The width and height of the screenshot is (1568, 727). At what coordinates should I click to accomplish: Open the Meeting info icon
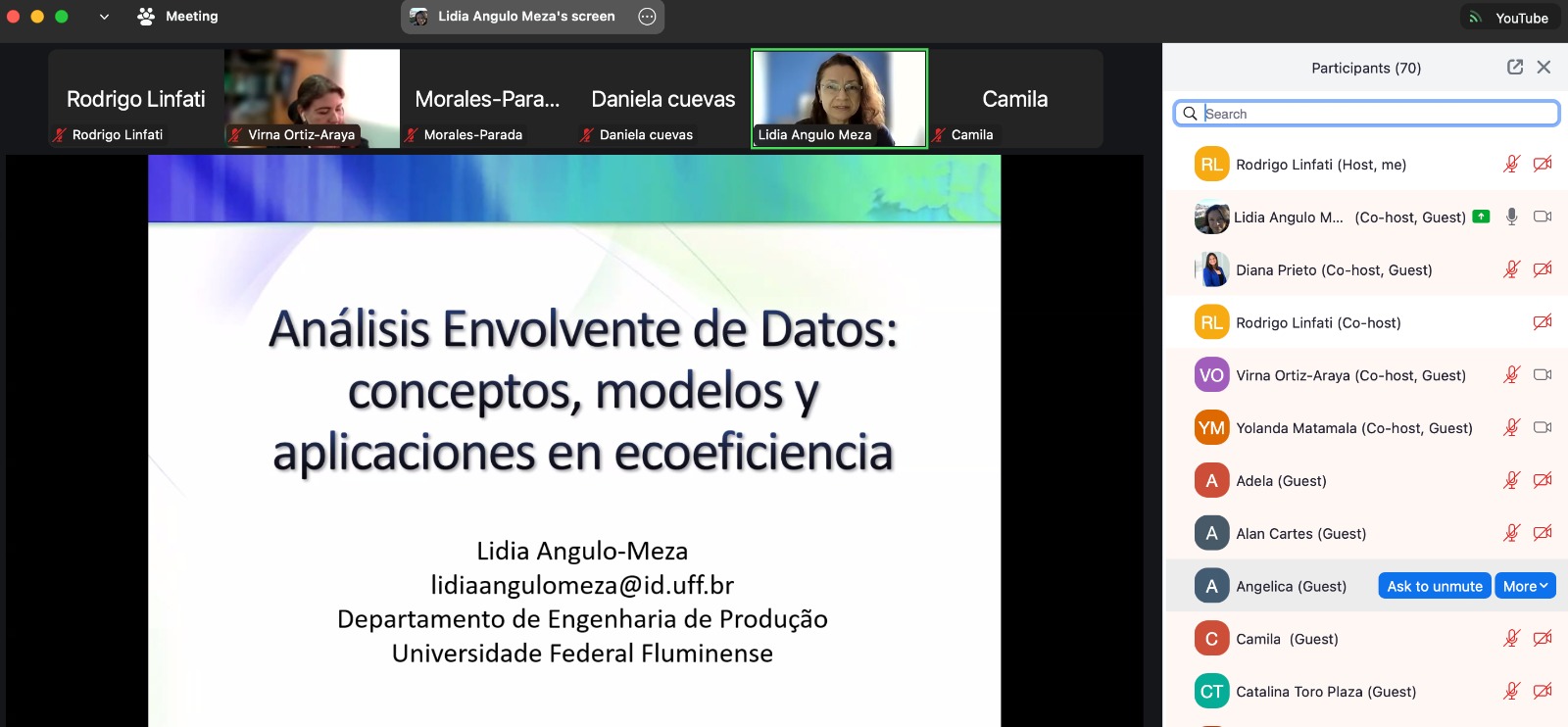[x=146, y=17]
